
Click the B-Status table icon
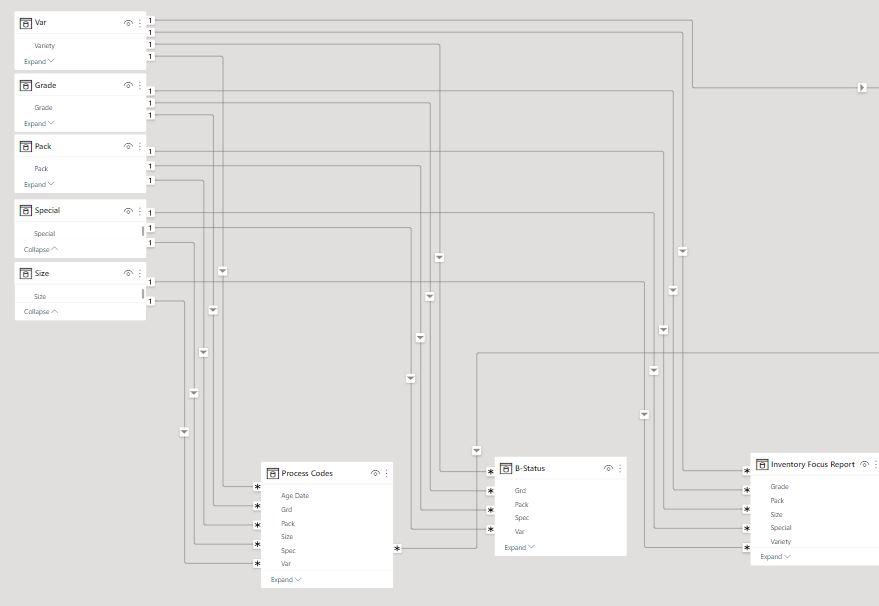point(506,468)
